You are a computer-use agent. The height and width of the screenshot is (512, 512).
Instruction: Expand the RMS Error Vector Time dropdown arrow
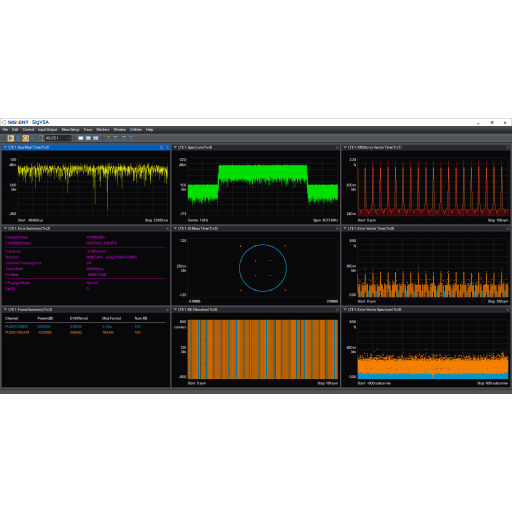345,147
